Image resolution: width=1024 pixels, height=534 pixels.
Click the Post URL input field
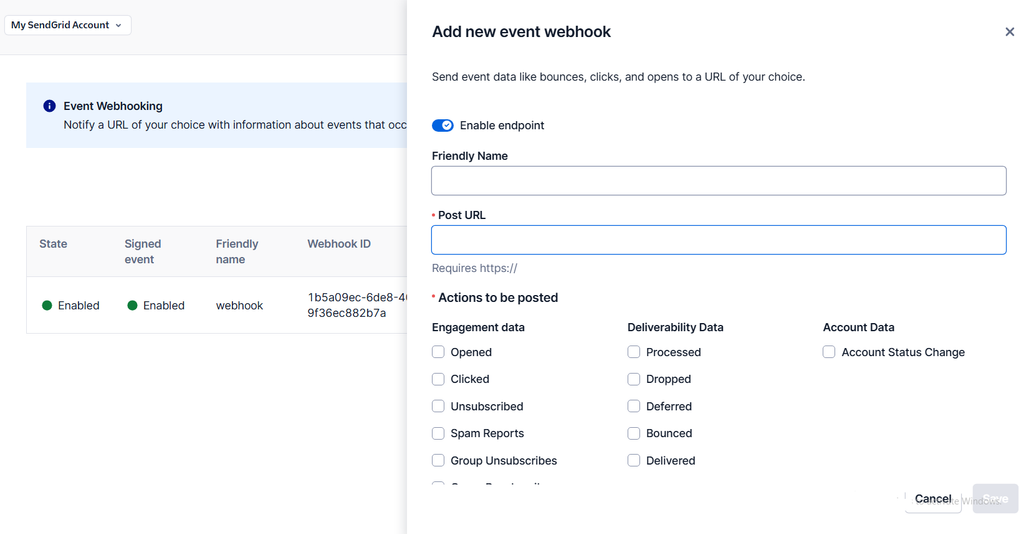coord(718,240)
